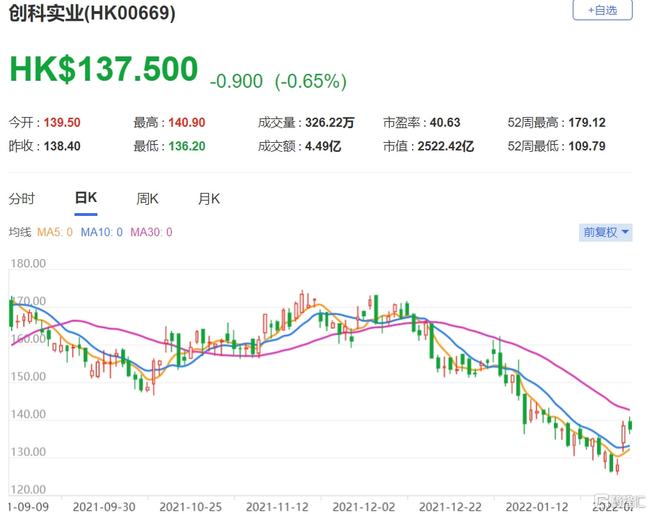
Task: Click the 140.00 y-axis label
Action: click(x=28, y=415)
